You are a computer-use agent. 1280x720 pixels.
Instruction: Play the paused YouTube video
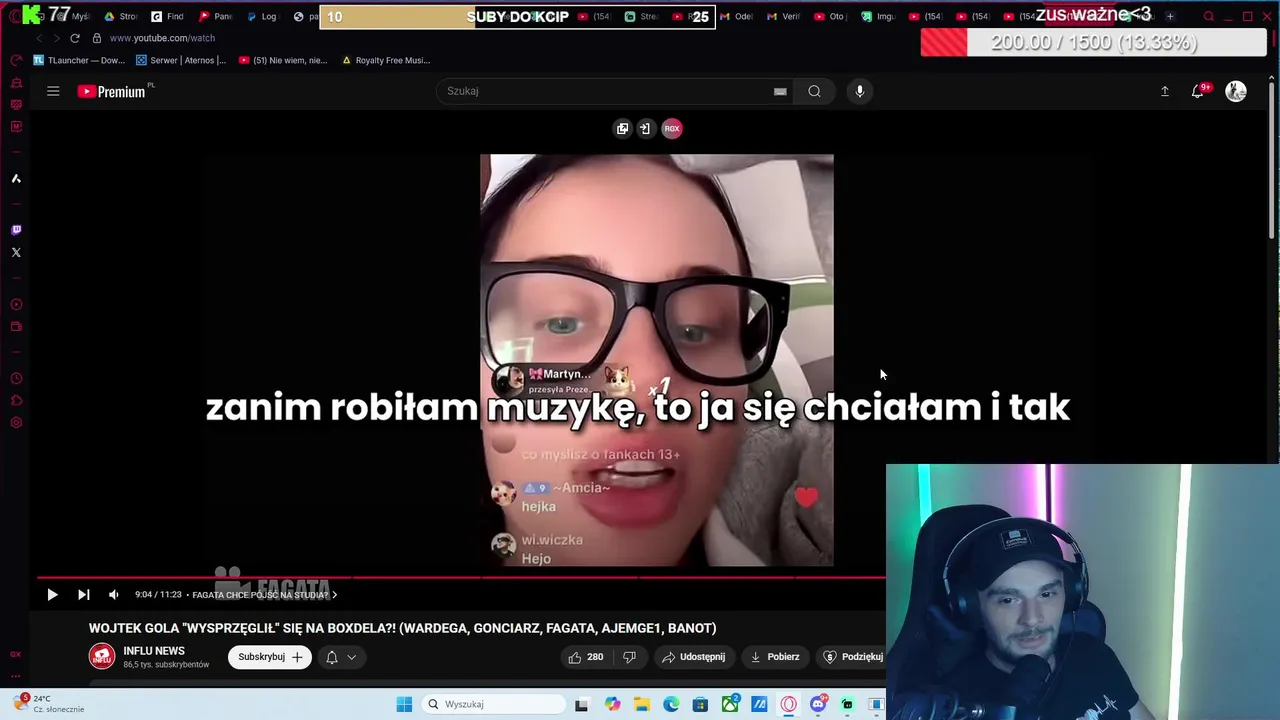[x=52, y=594]
